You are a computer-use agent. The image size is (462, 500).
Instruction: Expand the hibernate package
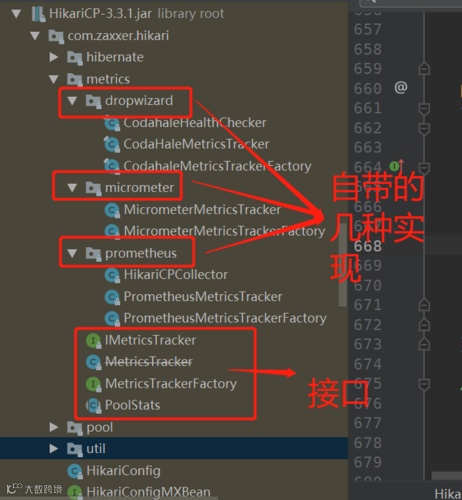[54, 57]
